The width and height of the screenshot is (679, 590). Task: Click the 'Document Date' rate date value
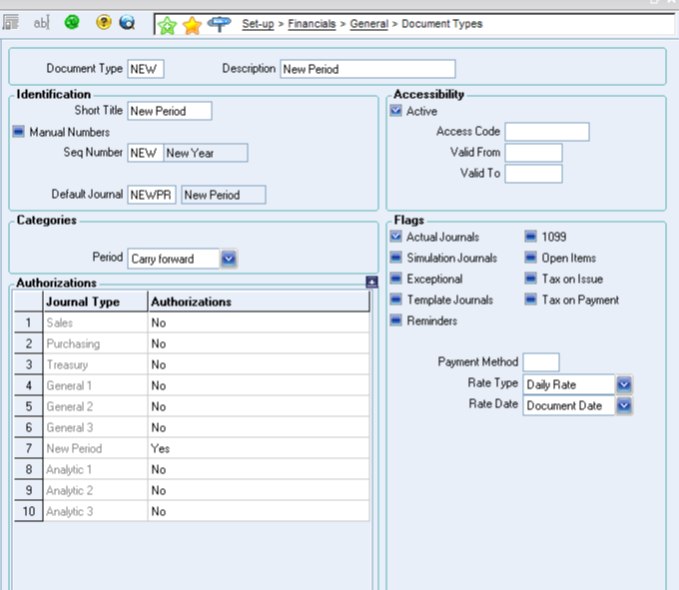(569, 405)
